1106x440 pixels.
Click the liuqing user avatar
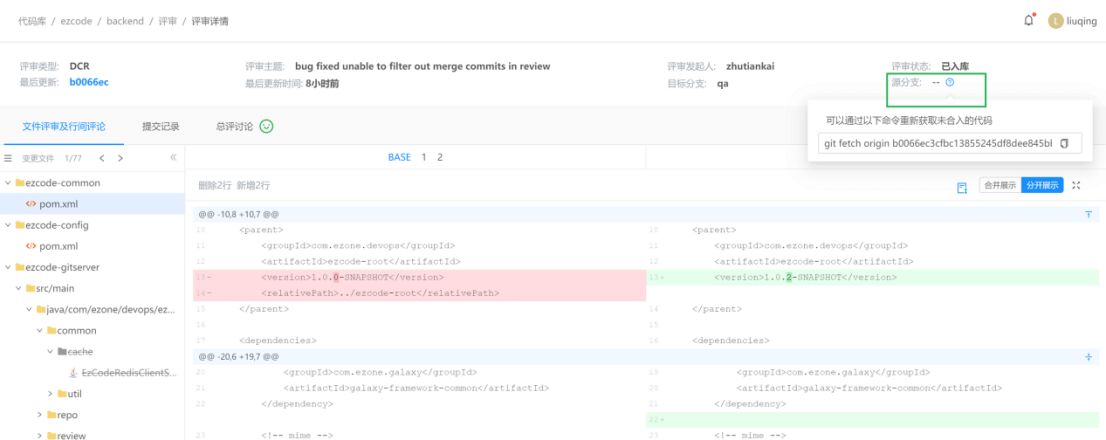click(1054, 20)
